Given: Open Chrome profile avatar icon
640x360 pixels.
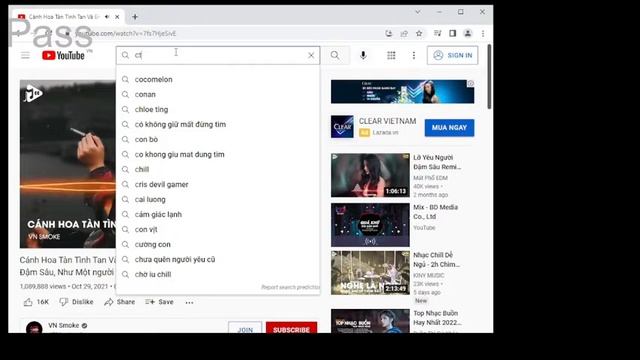Looking at the screenshot, I should tap(468, 33).
